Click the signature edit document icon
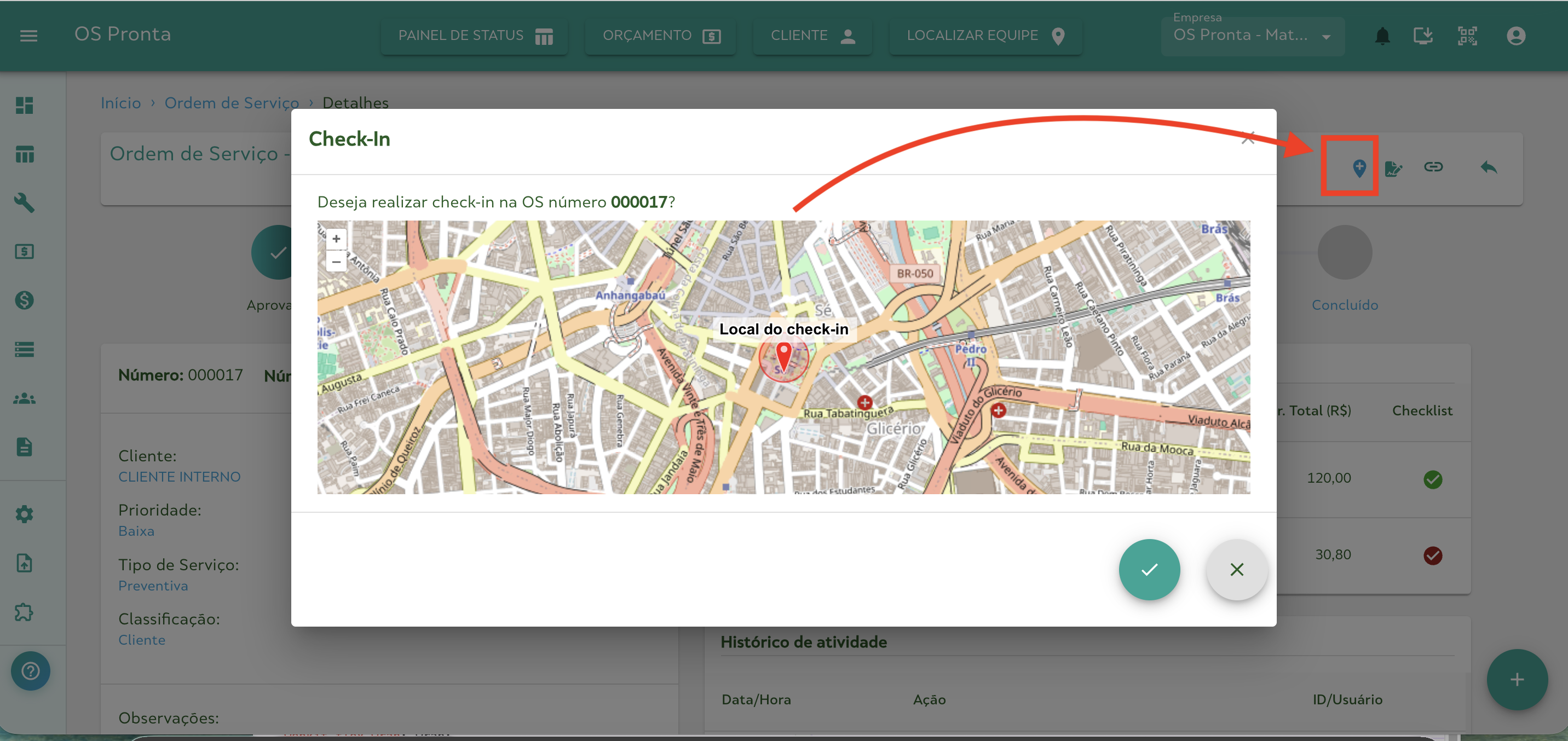 1393,168
